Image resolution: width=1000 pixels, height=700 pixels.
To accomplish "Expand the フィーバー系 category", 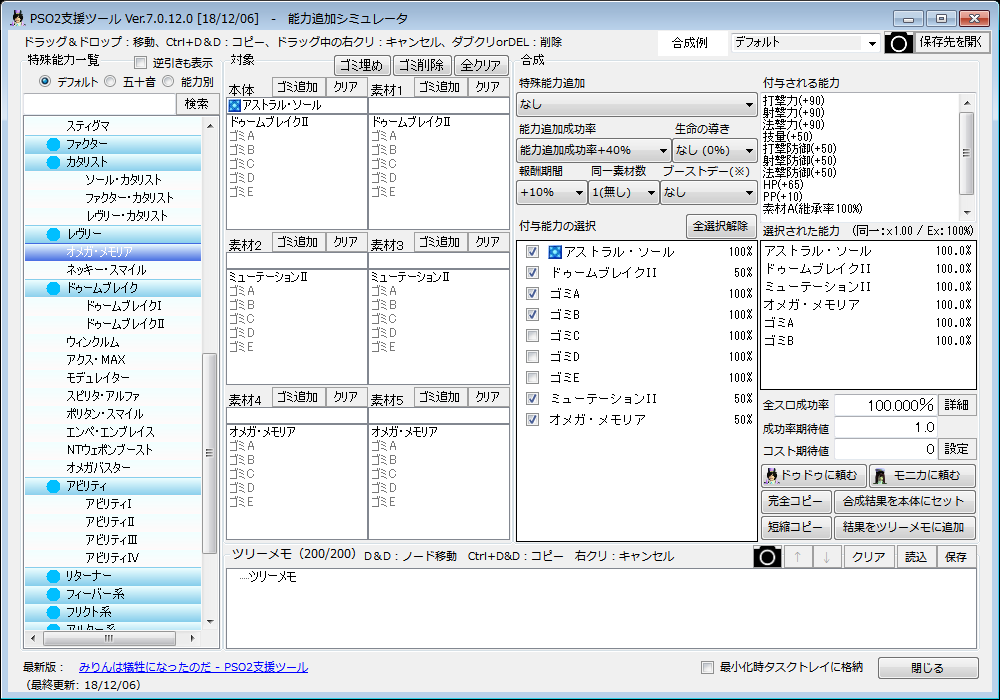I will click(54, 594).
